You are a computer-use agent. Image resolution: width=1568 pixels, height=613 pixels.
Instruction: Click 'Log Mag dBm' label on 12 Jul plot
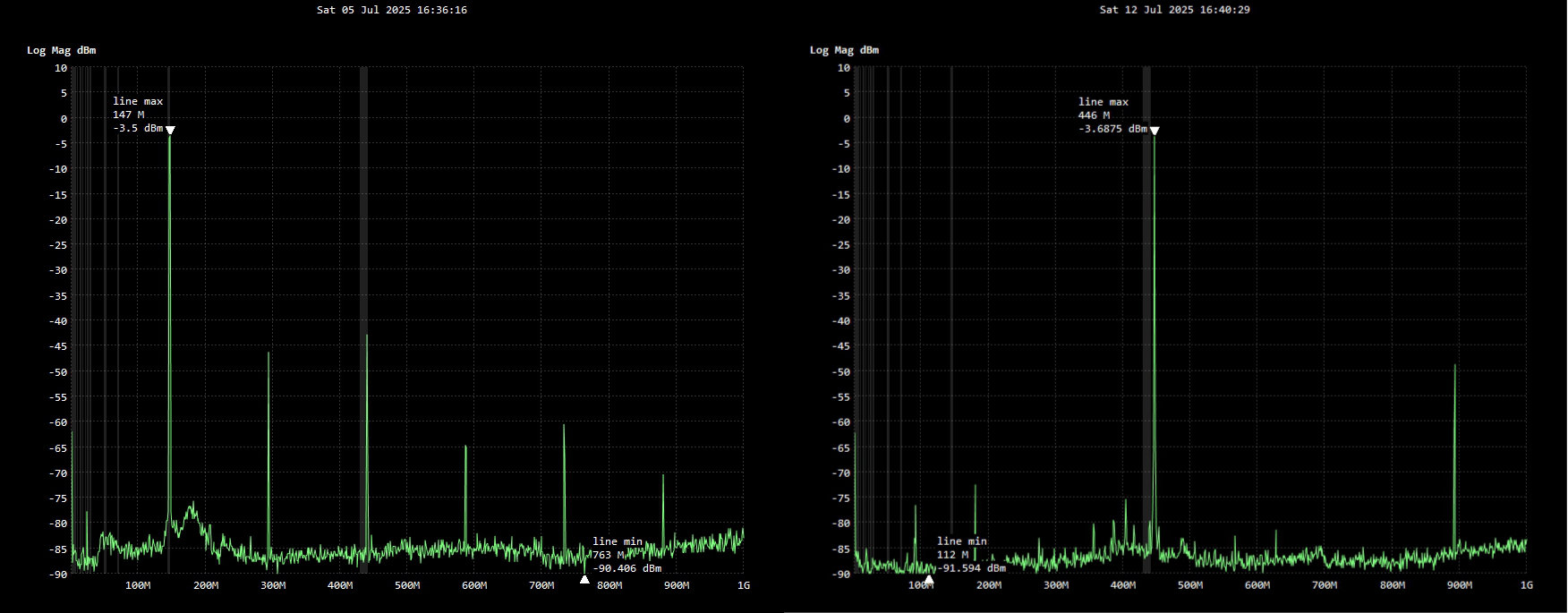point(844,50)
